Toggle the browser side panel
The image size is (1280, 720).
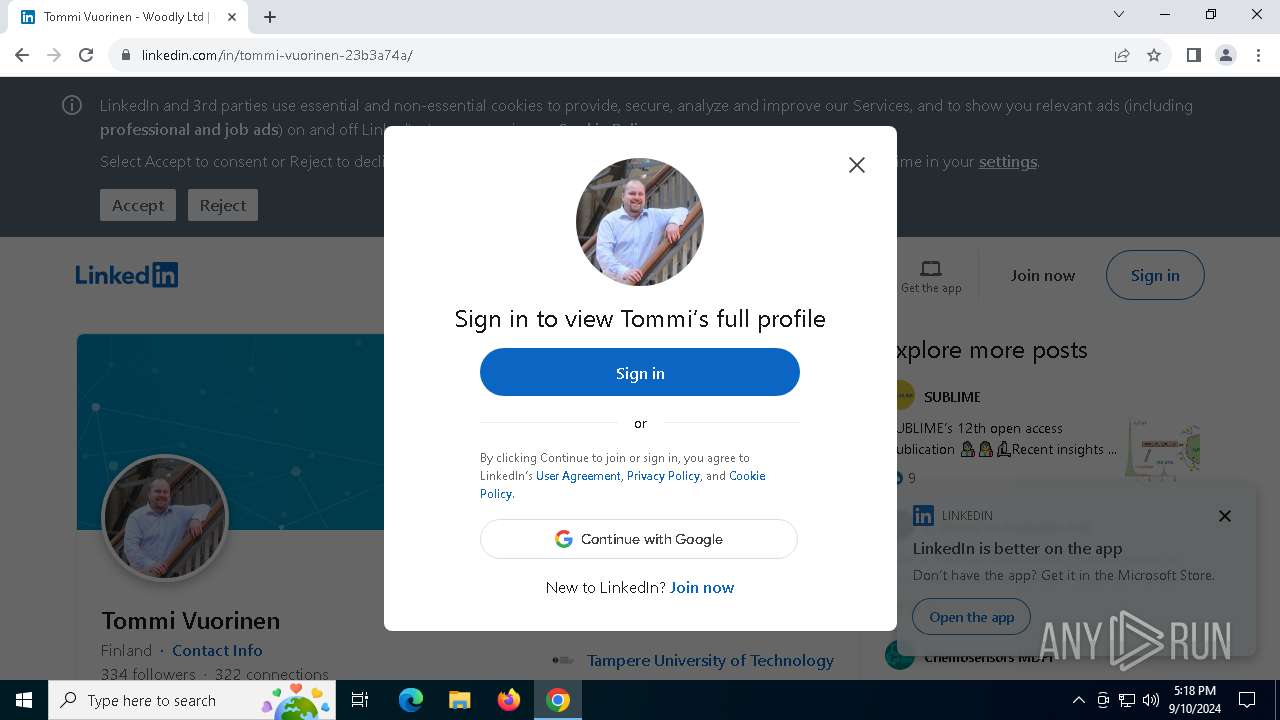point(1194,55)
